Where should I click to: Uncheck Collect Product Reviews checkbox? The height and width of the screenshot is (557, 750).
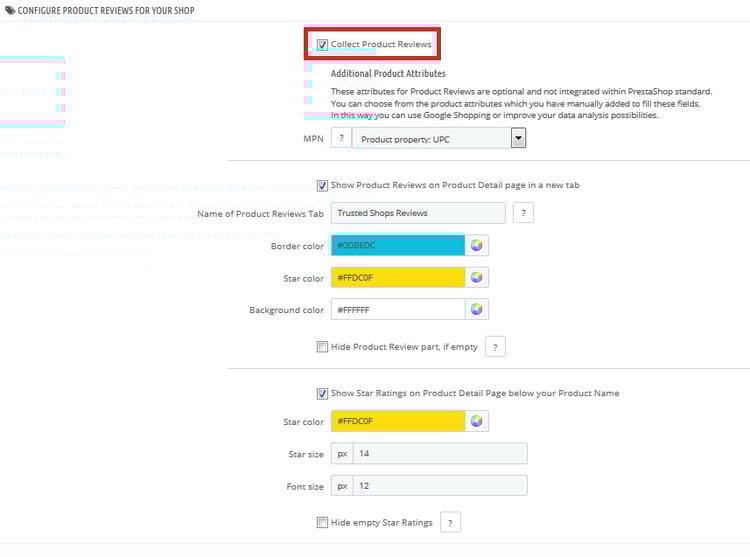322,44
